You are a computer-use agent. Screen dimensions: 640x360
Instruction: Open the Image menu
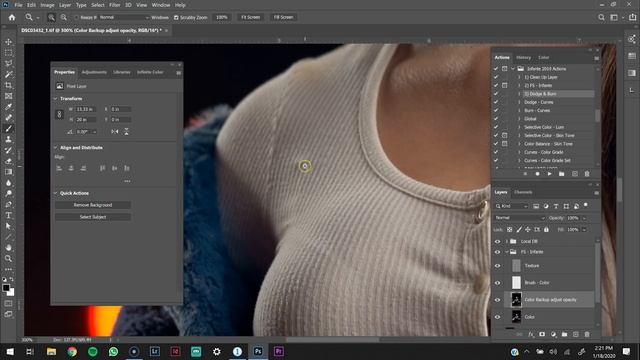coord(47,5)
